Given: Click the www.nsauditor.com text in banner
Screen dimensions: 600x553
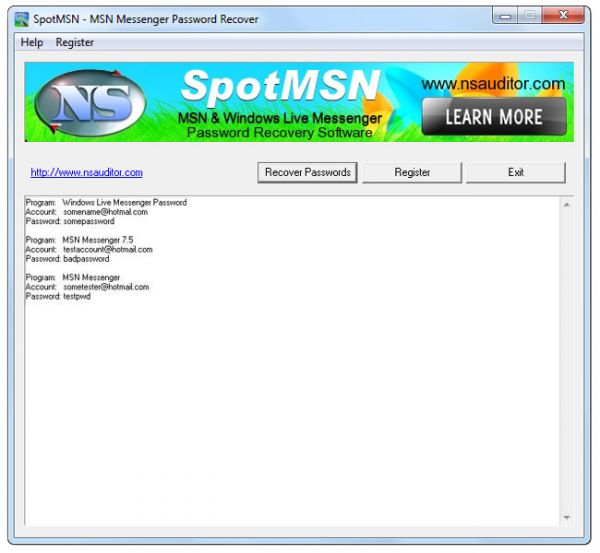Looking at the screenshot, I should pos(493,84).
